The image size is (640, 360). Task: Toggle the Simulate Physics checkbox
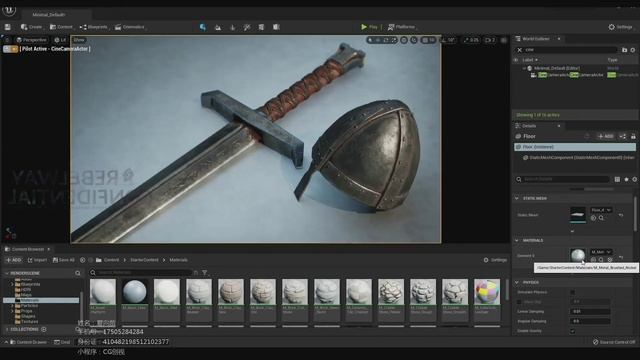[573, 292]
